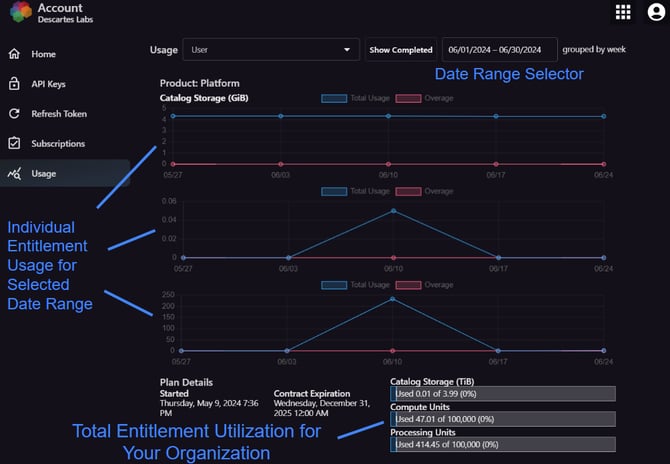Click the API Keys lock icon
The width and height of the screenshot is (670, 464).
point(14,84)
